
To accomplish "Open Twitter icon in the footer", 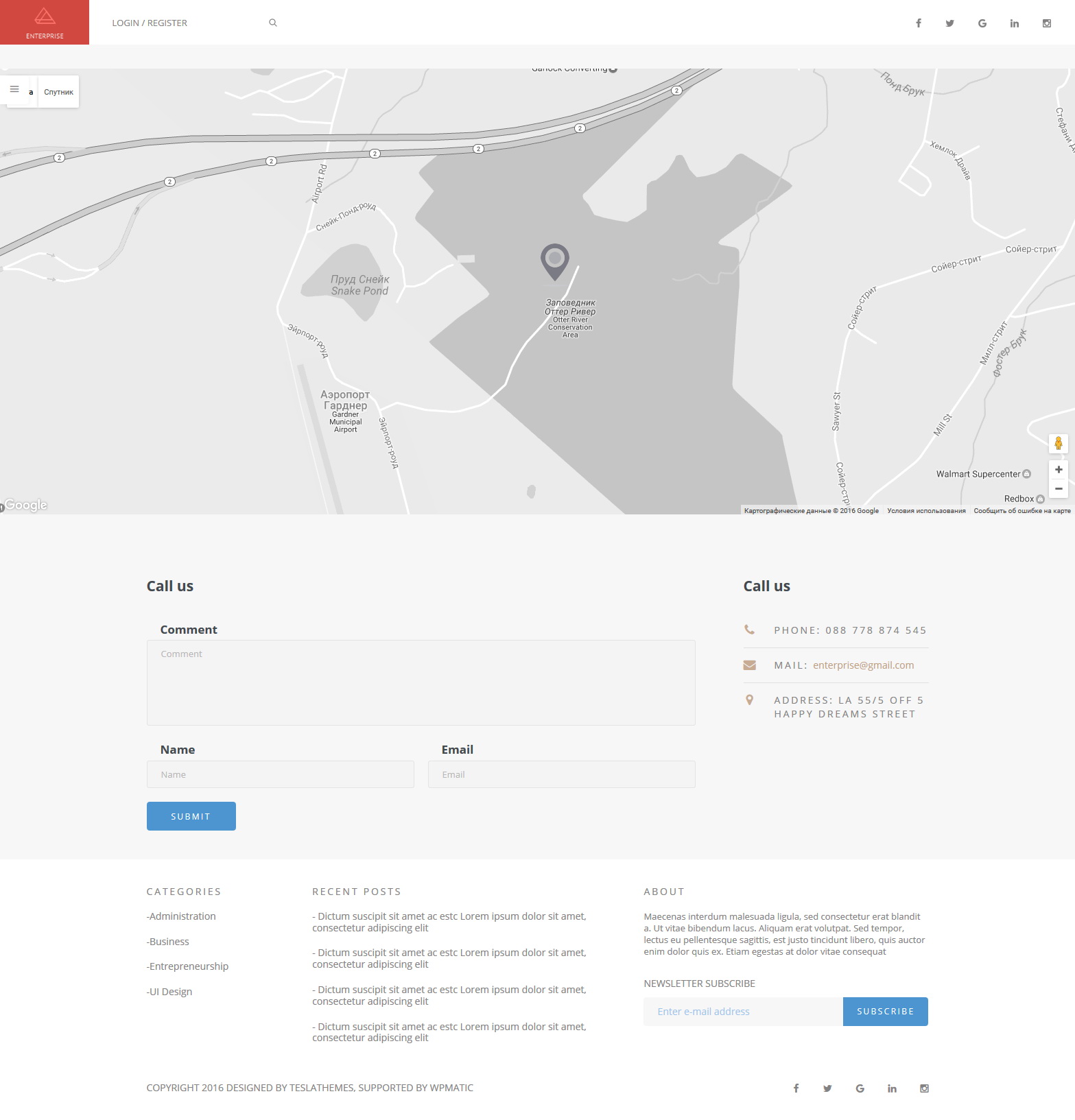I will point(828,1088).
